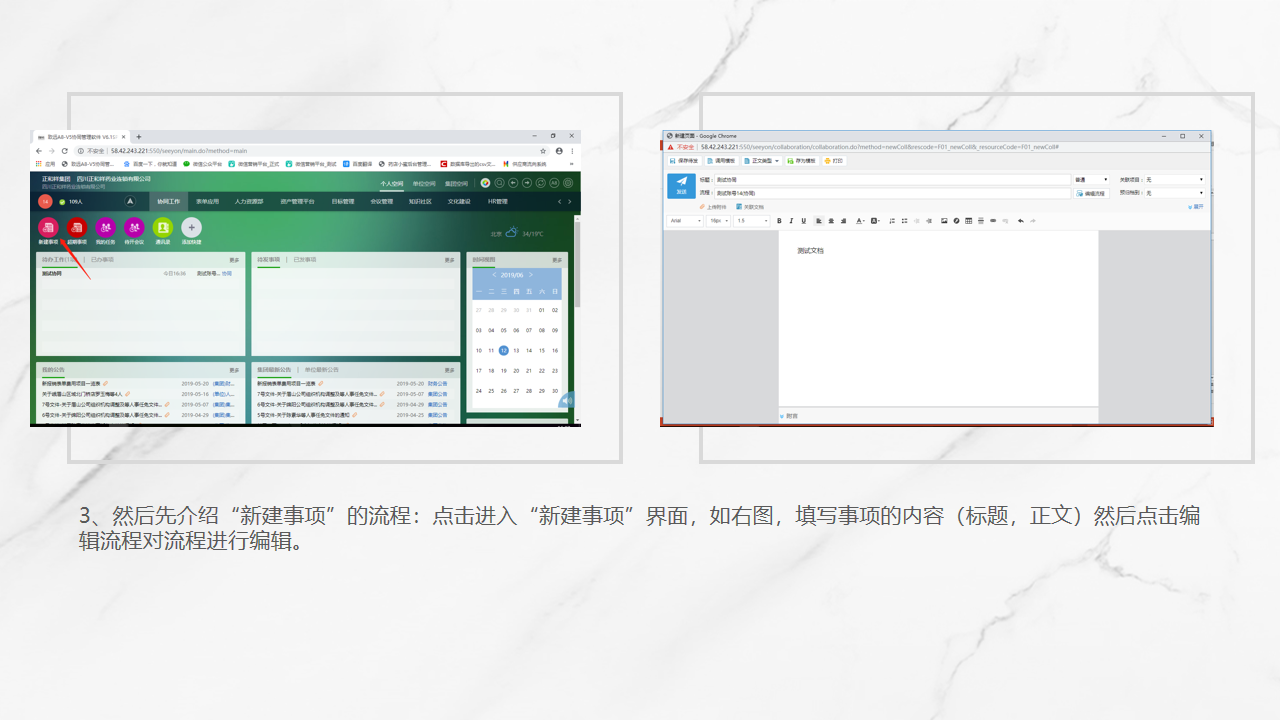This screenshot has height=720, width=1280.
Task: Select align-right in the editor toolbar
Action: [844, 220]
